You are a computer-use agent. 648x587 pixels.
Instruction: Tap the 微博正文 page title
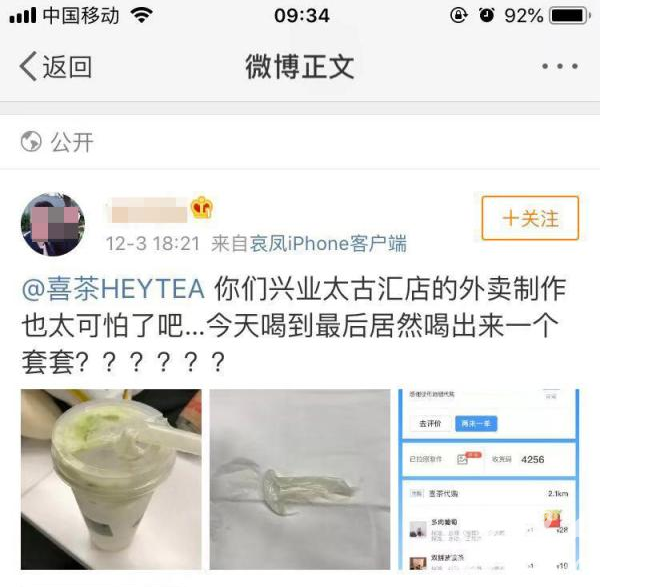pyautogui.click(x=300, y=66)
